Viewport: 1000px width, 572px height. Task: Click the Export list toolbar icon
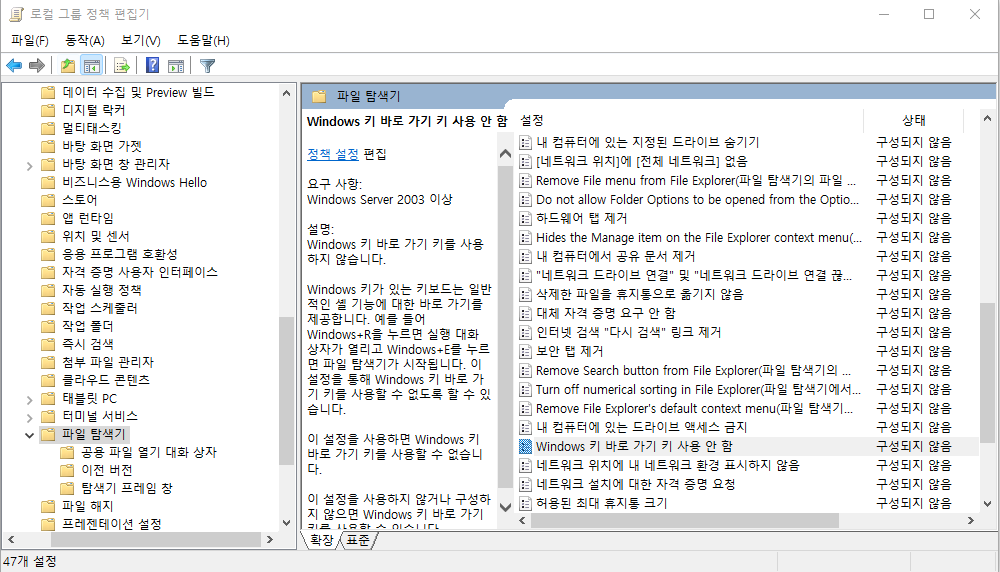[x=121, y=65]
